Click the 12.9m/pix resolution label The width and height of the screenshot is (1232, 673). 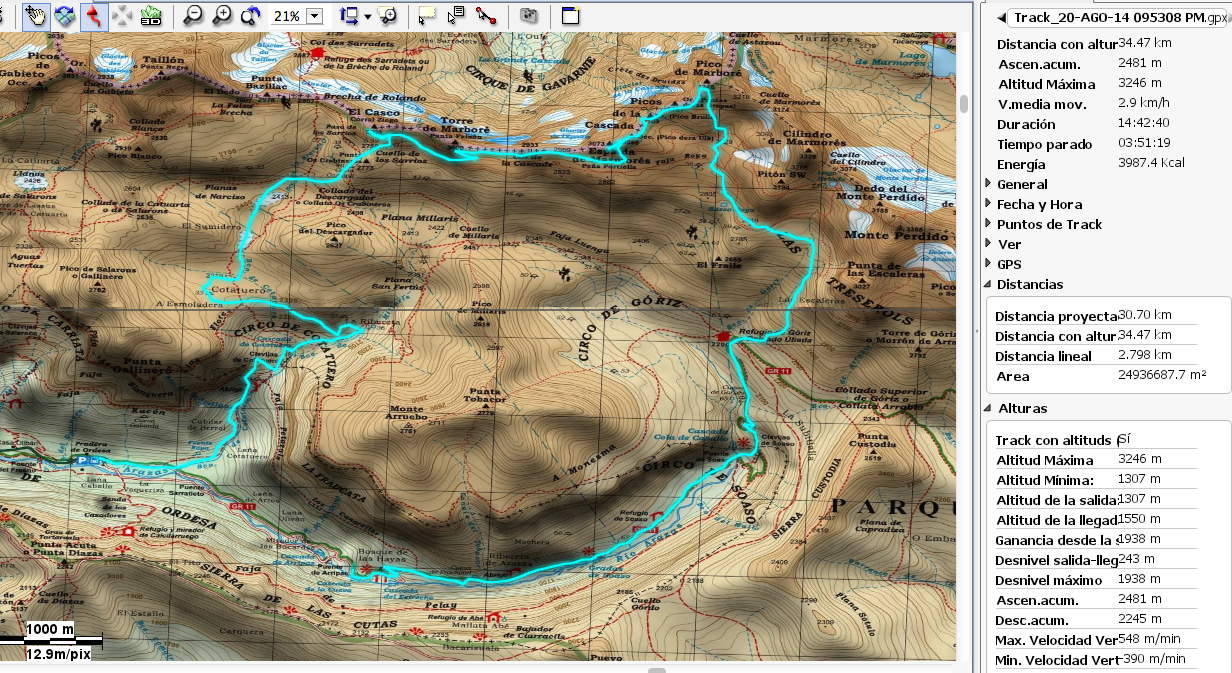tap(59, 654)
